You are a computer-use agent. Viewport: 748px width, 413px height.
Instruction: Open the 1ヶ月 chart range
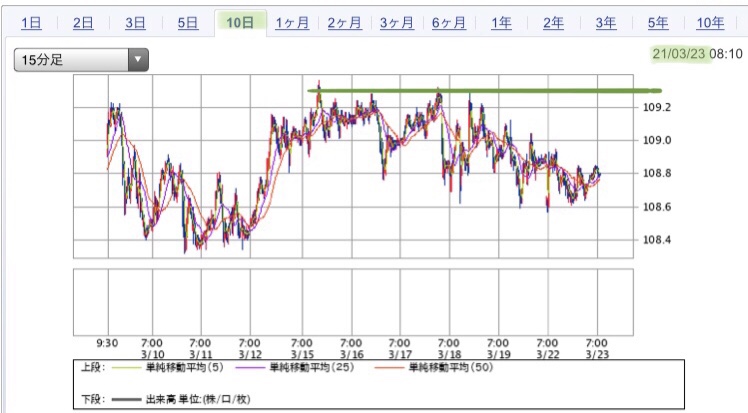292,22
